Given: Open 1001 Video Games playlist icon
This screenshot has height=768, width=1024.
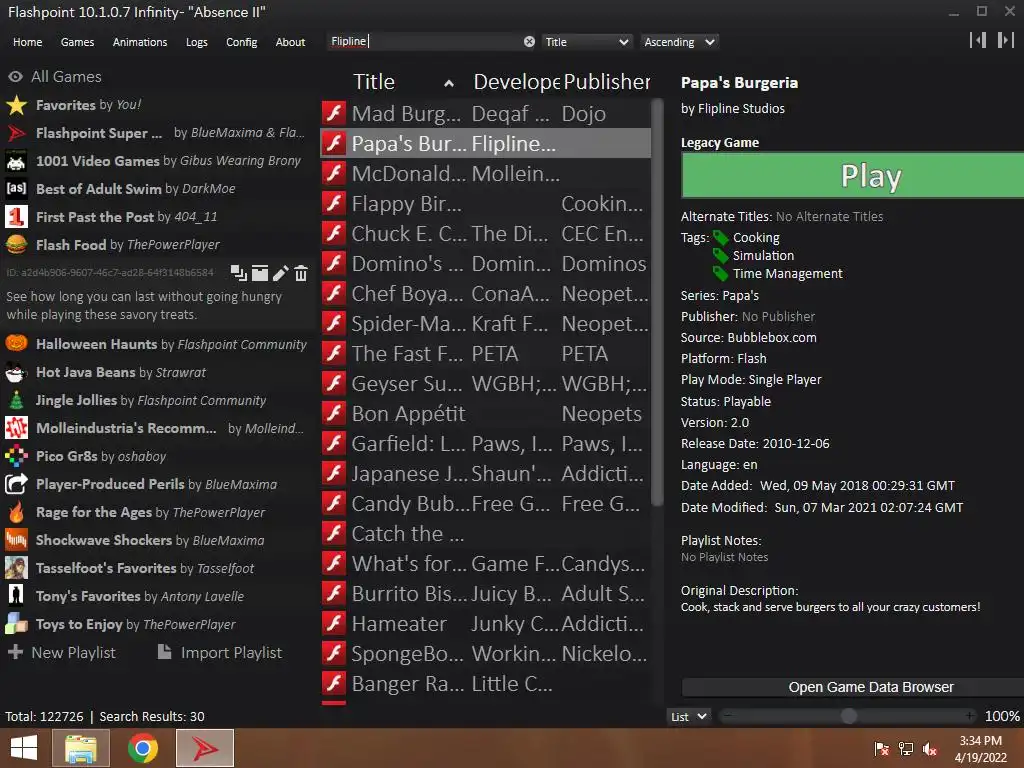Looking at the screenshot, I should point(16,161).
